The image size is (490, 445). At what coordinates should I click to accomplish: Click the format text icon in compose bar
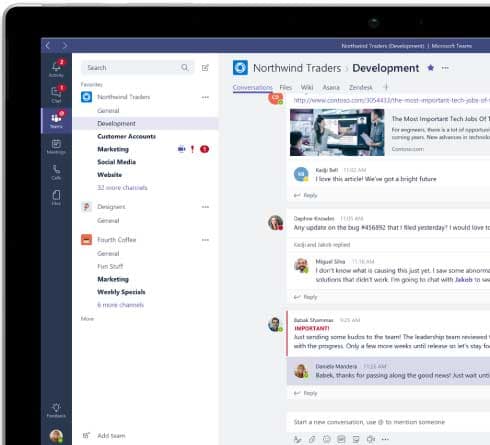click(297, 439)
